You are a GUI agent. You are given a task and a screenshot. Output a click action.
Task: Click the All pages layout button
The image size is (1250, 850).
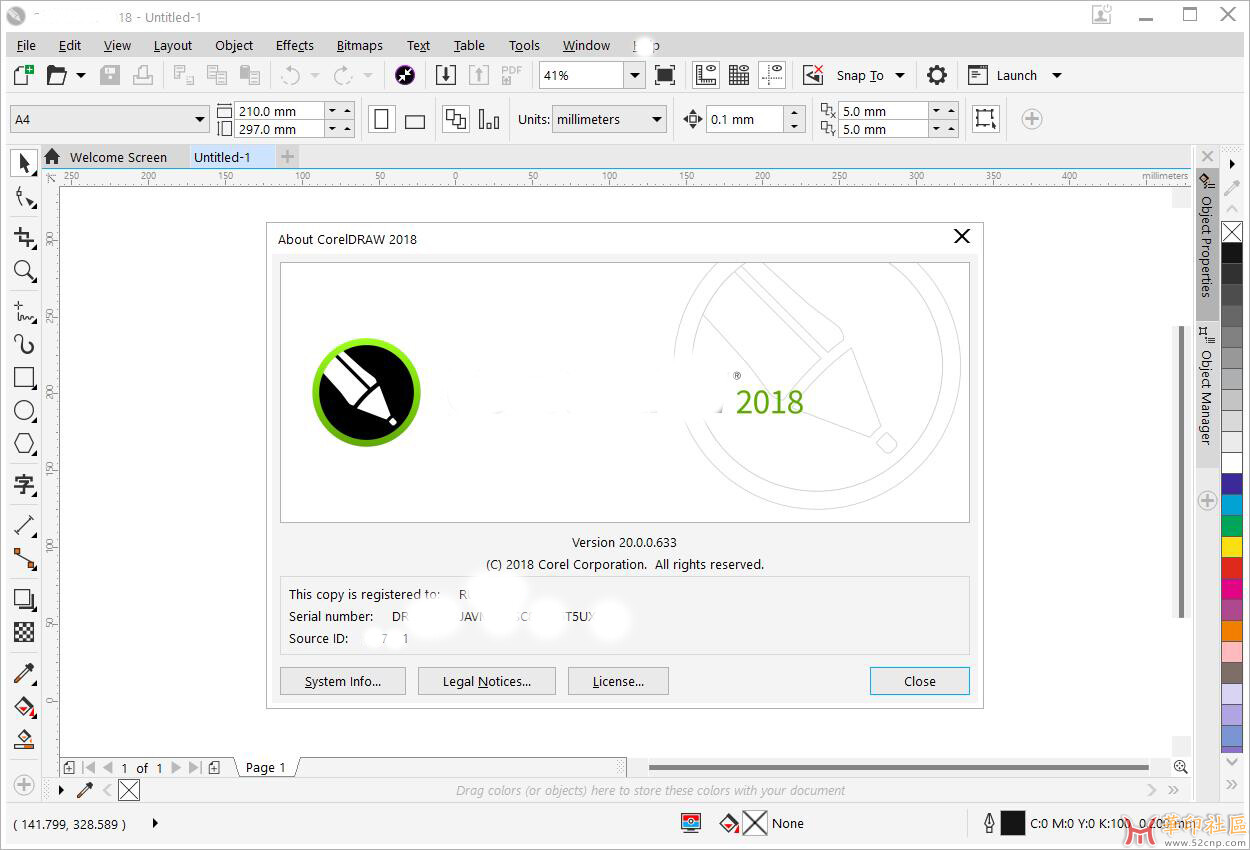click(x=456, y=119)
